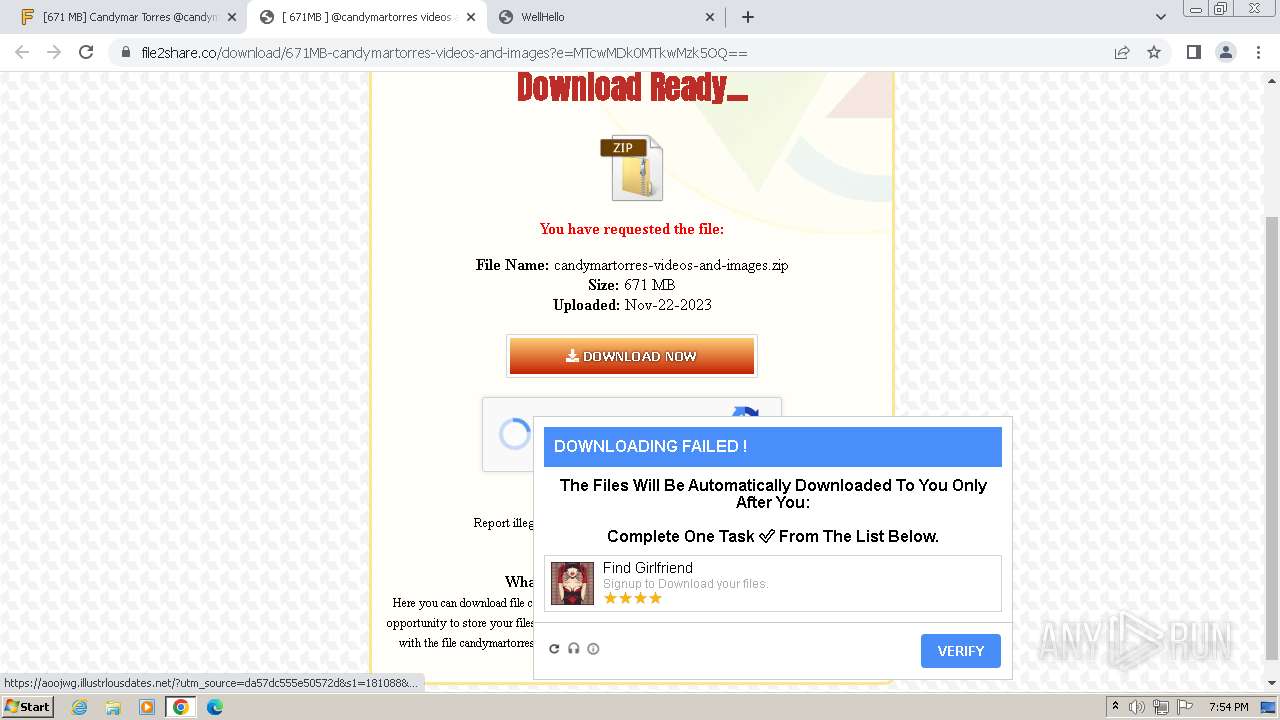Screen dimensions: 1280x720
Task: Click the Chrome taskbar icon
Action: tap(181, 707)
